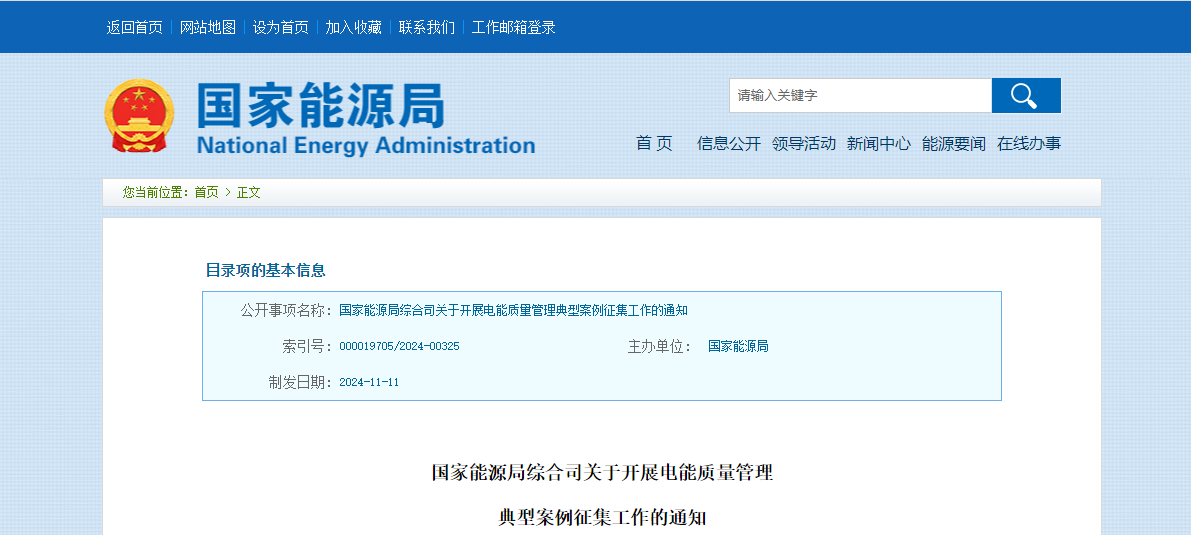Click the 主办单位 label
This screenshot has height=535, width=1191.
[659, 347]
